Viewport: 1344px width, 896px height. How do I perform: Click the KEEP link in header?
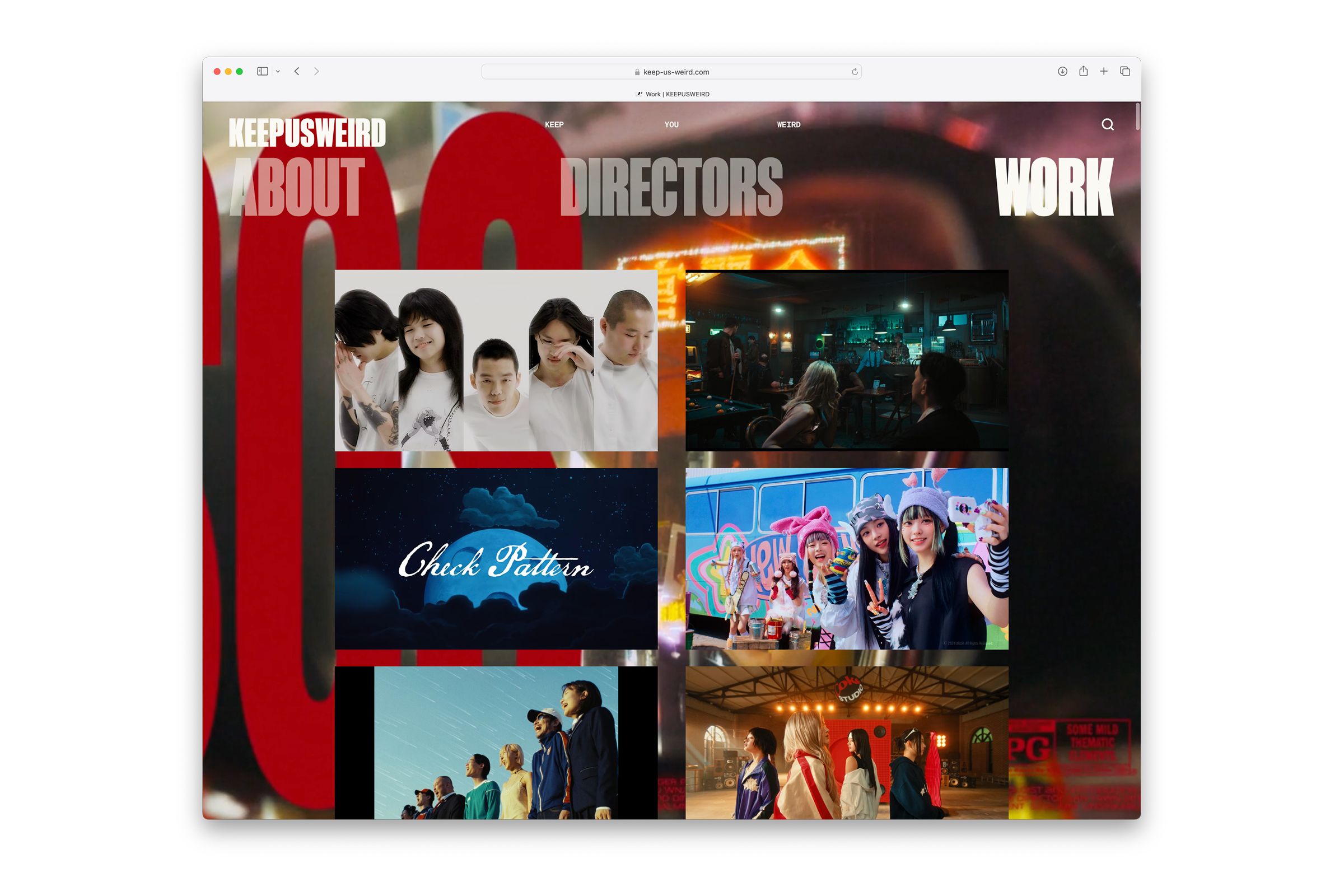(x=554, y=124)
